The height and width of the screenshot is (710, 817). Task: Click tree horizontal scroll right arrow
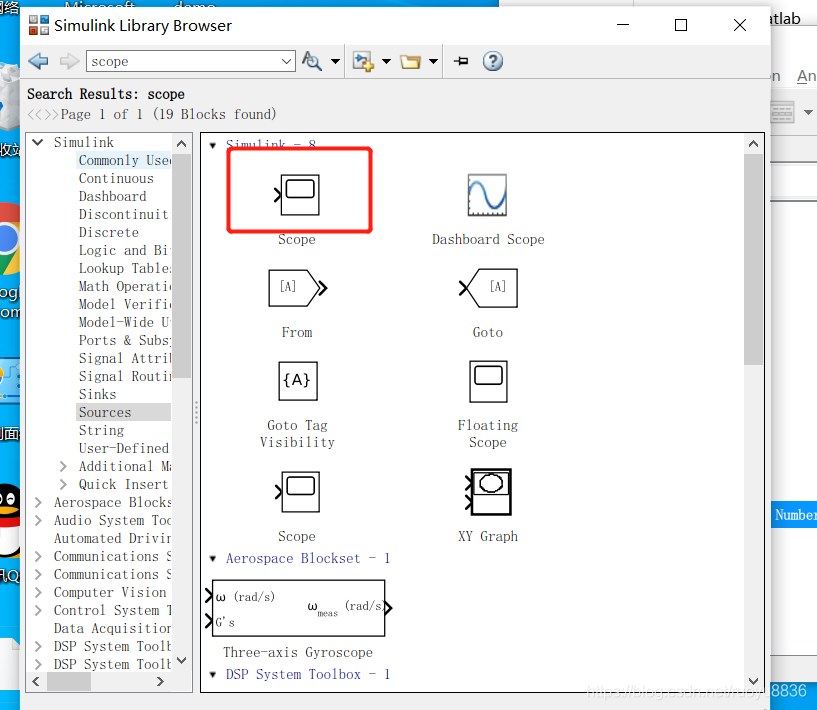(x=160, y=681)
